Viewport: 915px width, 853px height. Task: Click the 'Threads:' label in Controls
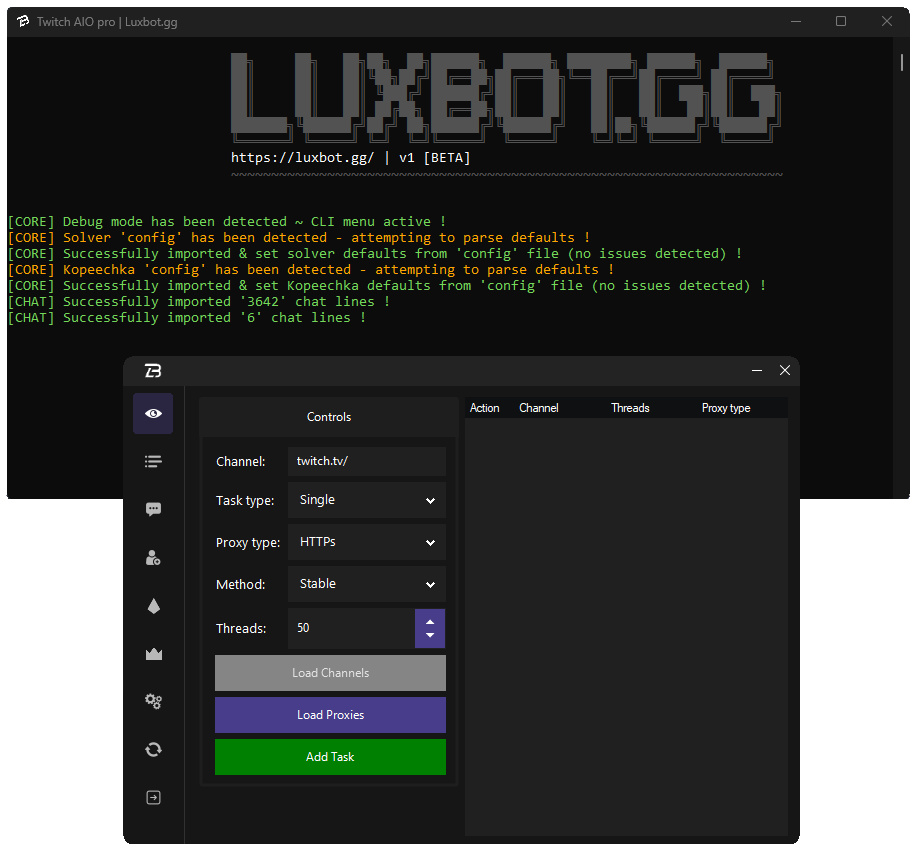241,628
